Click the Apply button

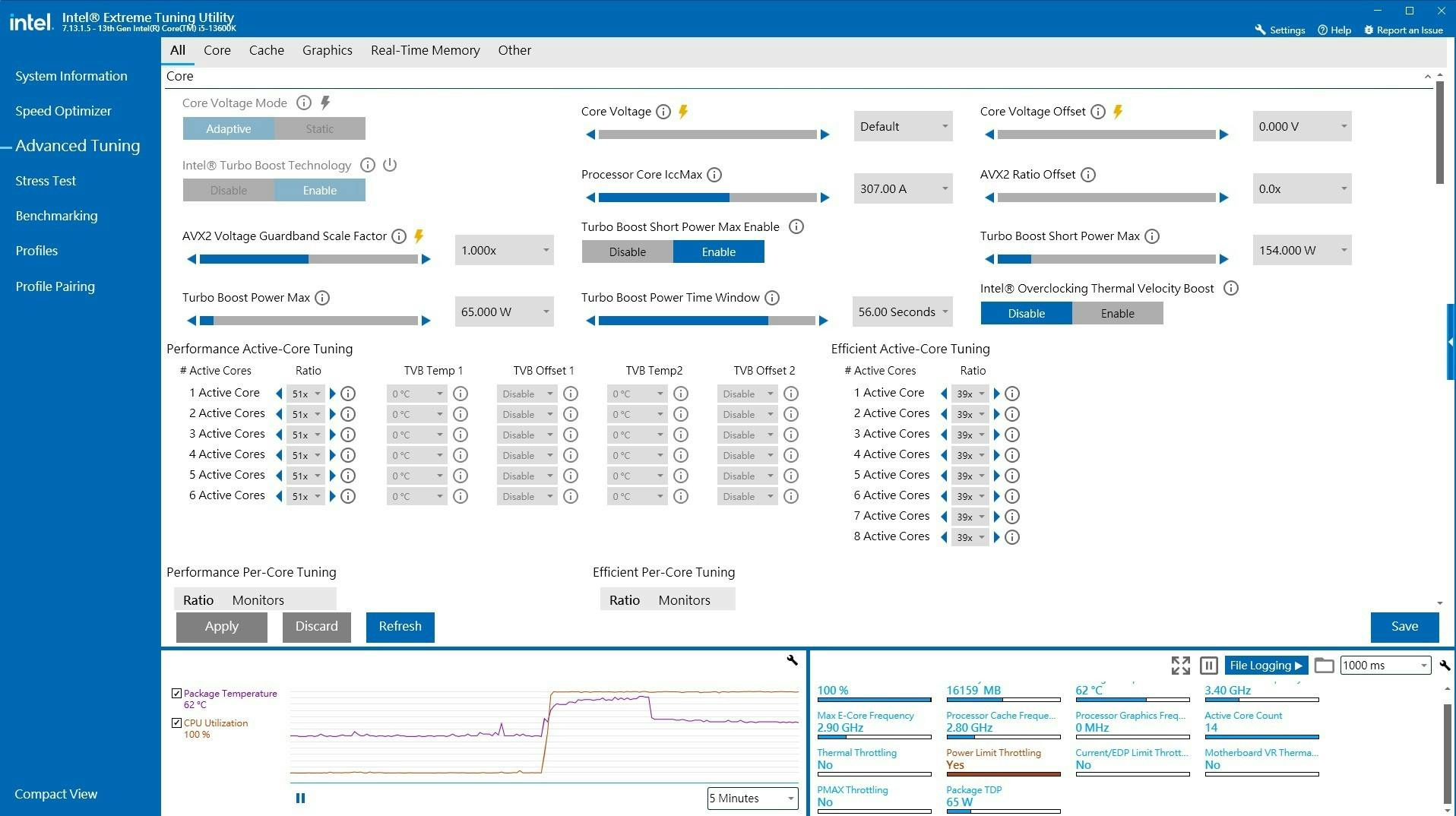coord(221,627)
